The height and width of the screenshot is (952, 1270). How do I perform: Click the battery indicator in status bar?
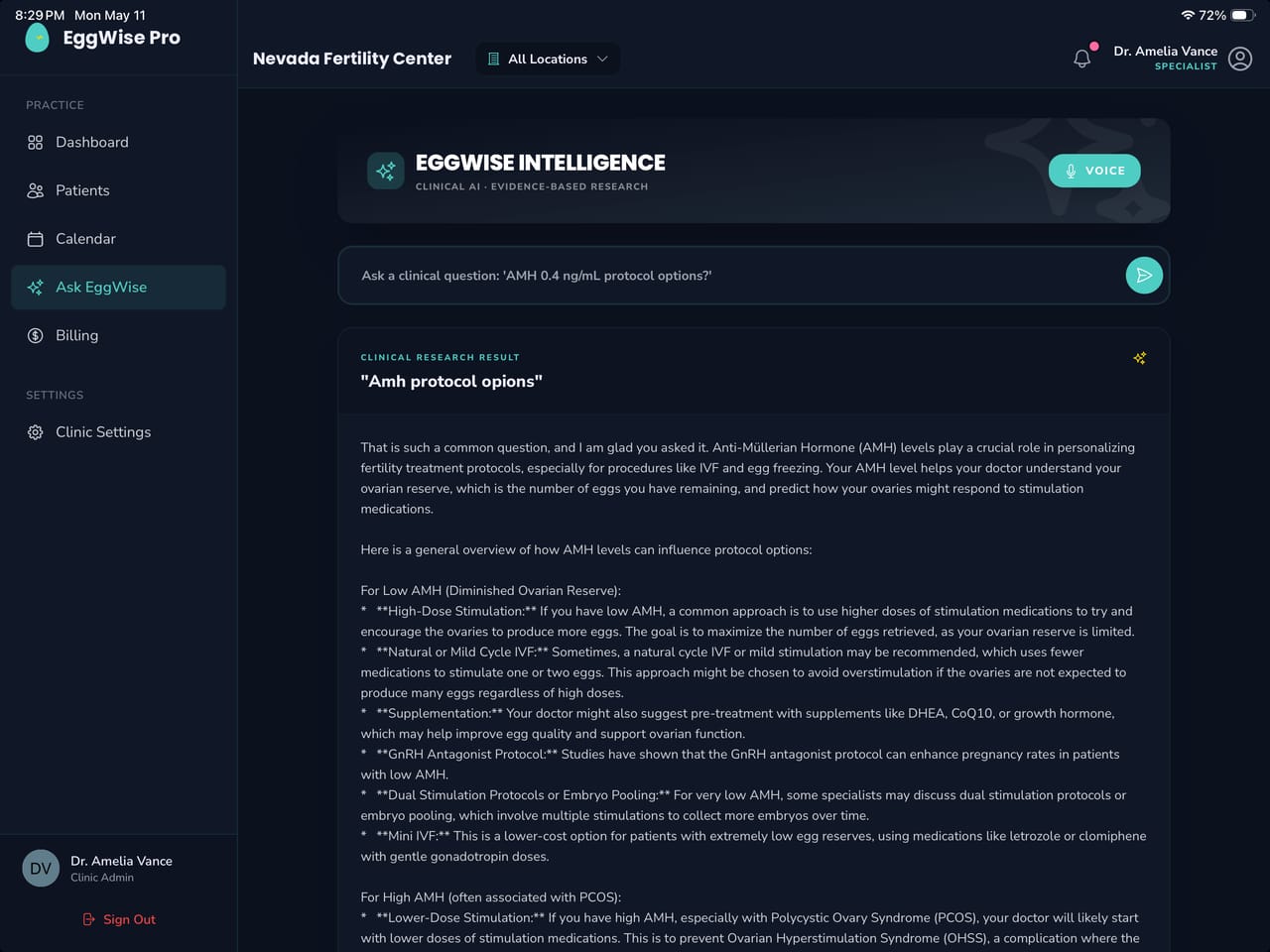tap(1244, 15)
